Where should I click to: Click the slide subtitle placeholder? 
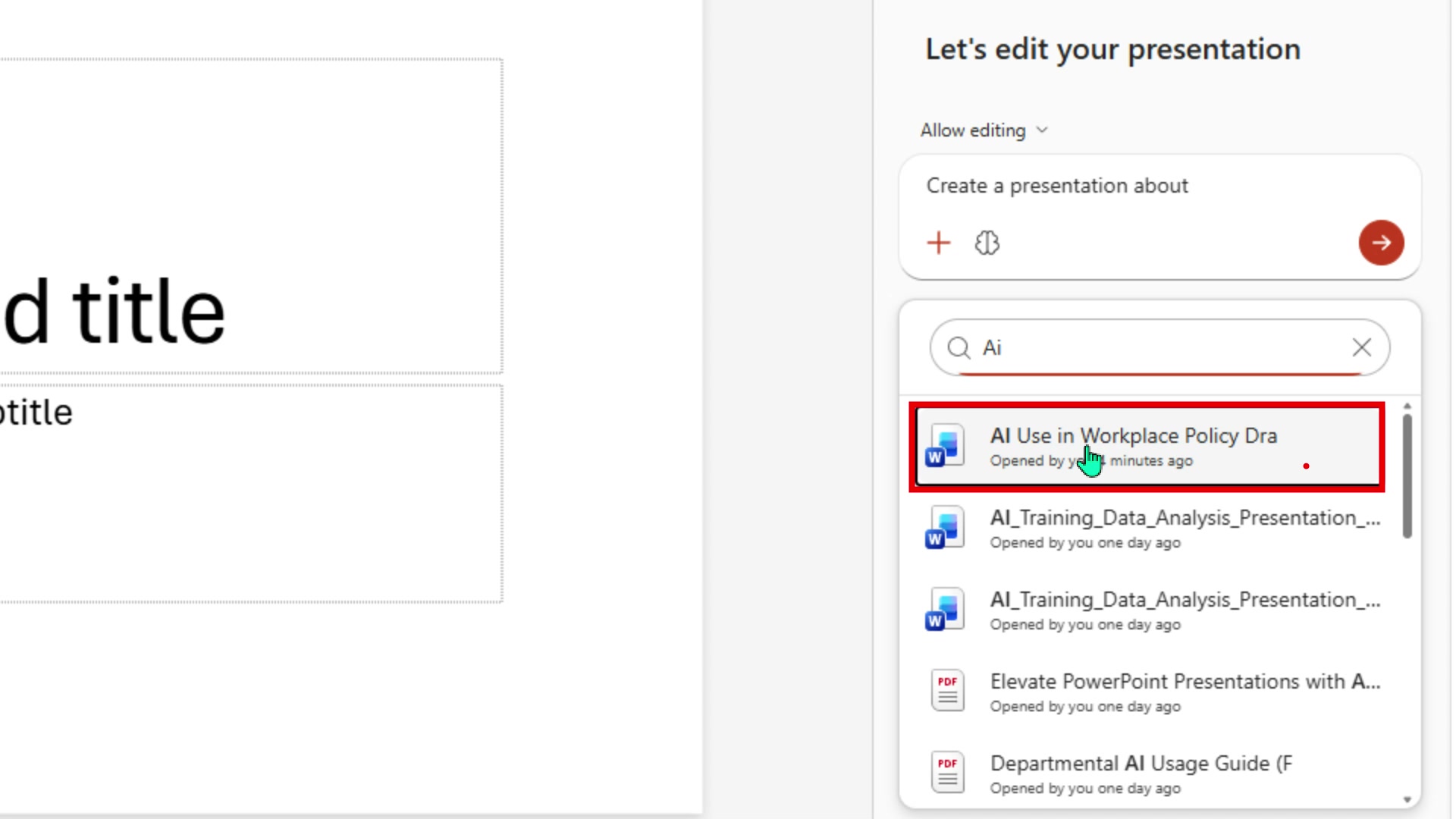tap(250, 493)
